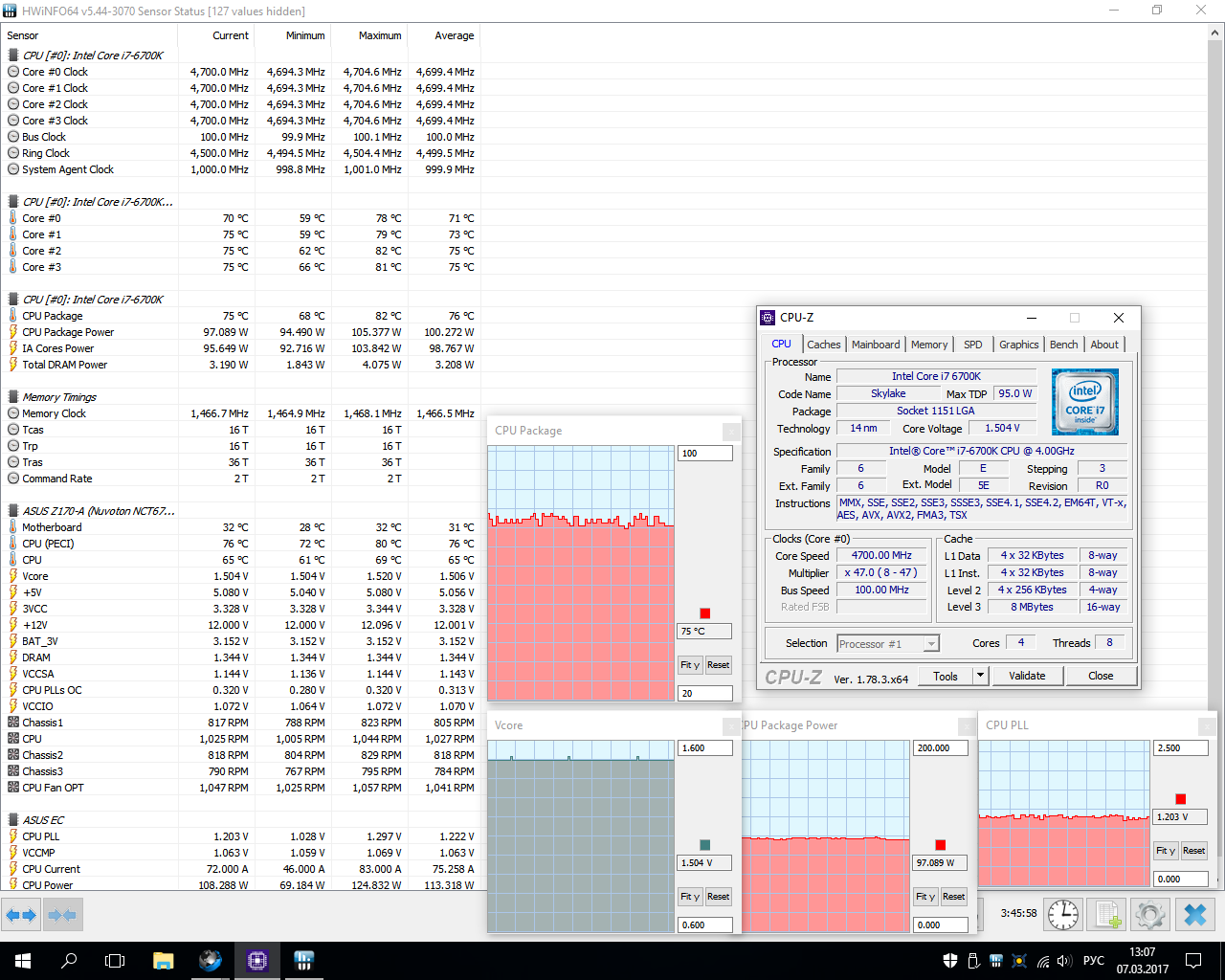Click Fit y in the CPU Package graph
The image size is (1225, 980).
[x=690, y=665]
